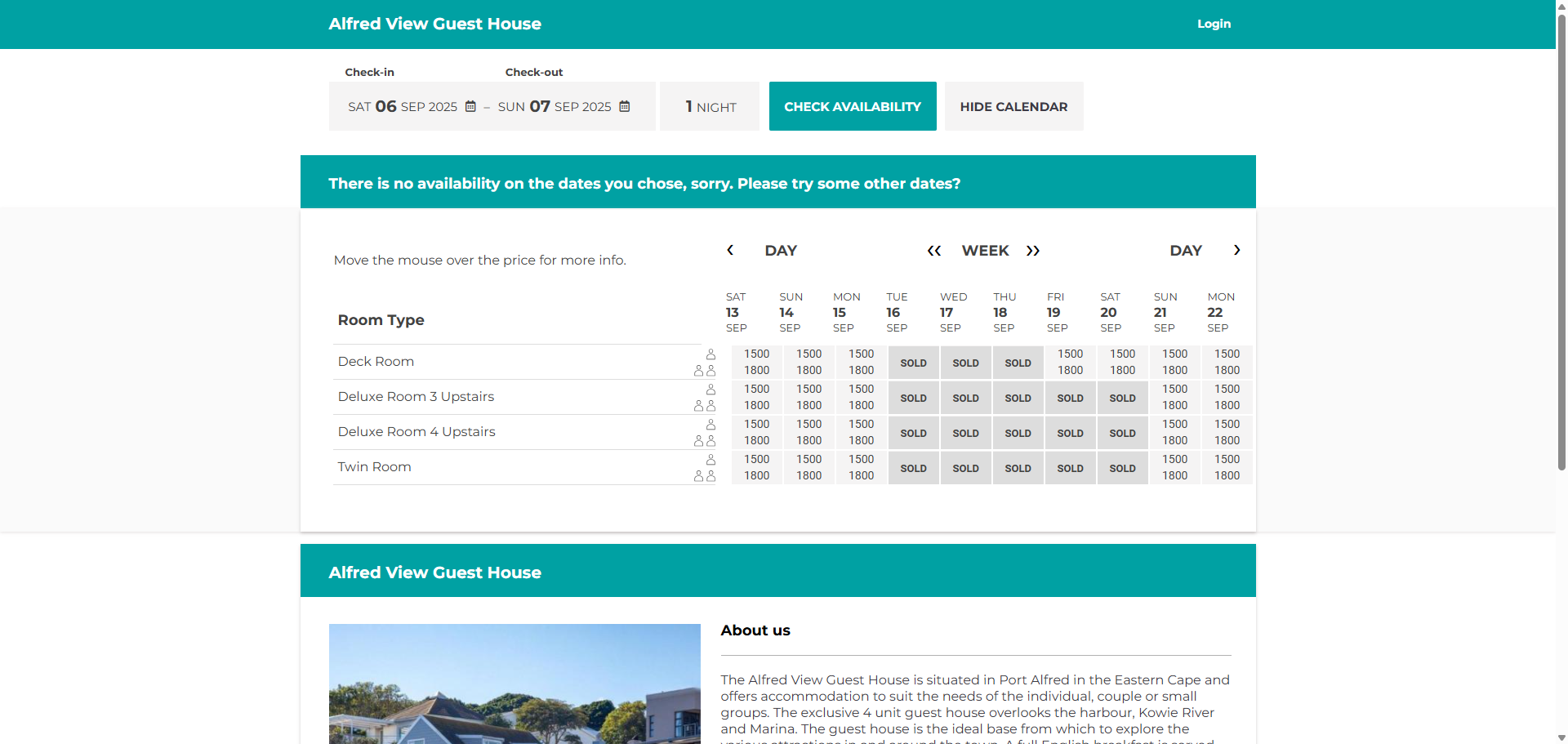Open the 1 Night duration selector
Screen dimensions: 1568x744
click(710, 106)
